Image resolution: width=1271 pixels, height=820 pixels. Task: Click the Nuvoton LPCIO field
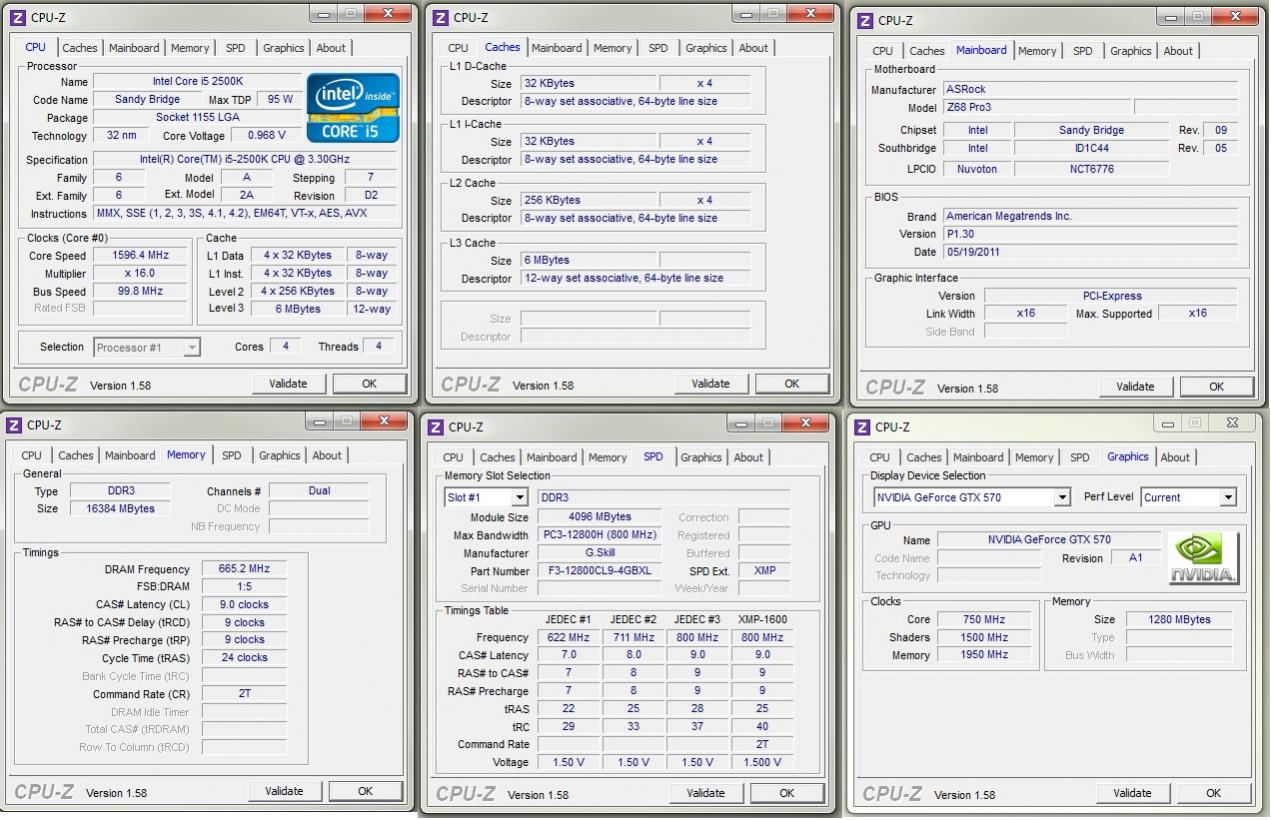tap(977, 169)
